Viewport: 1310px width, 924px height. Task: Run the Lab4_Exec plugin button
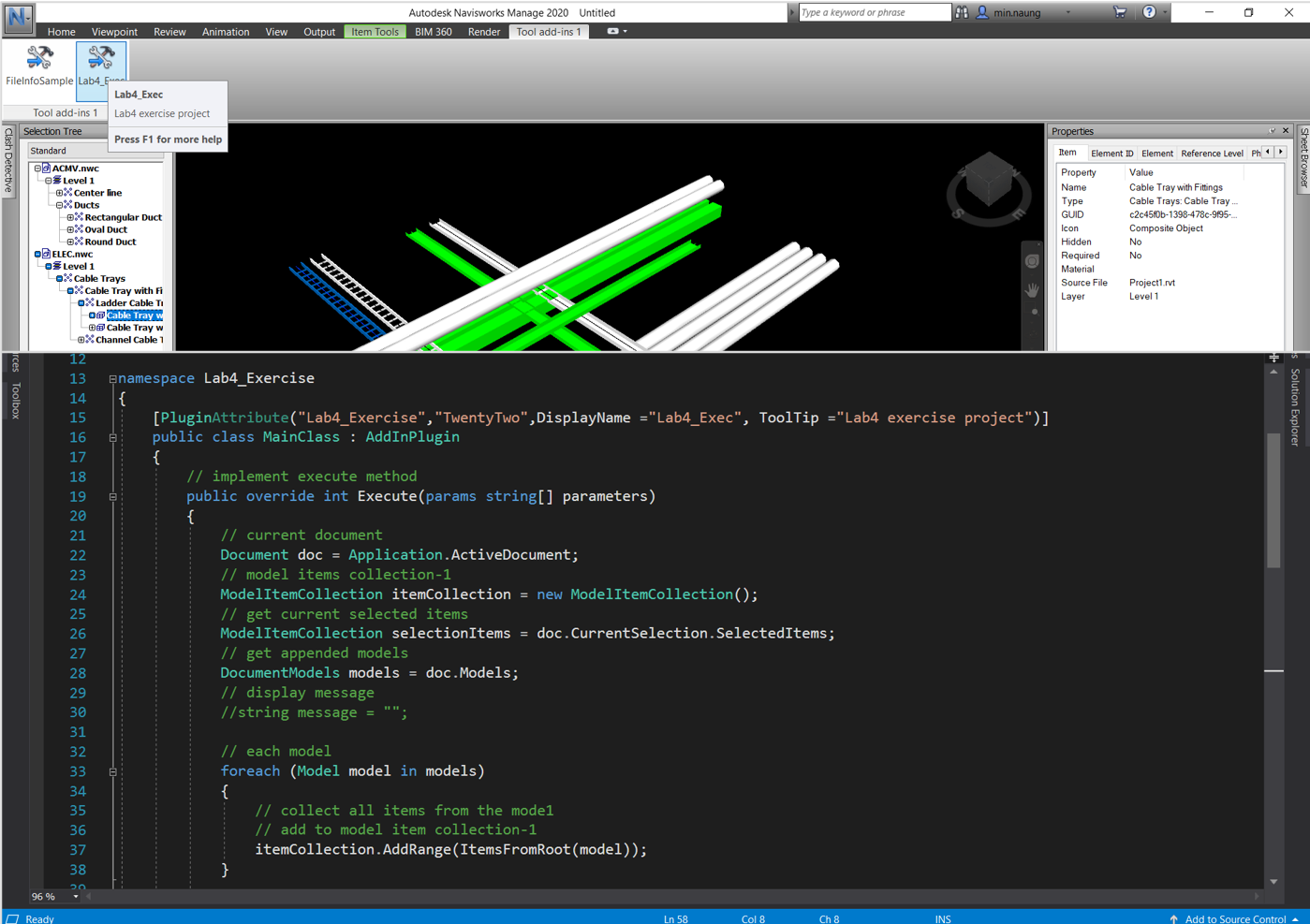pyautogui.click(x=100, y=59)
